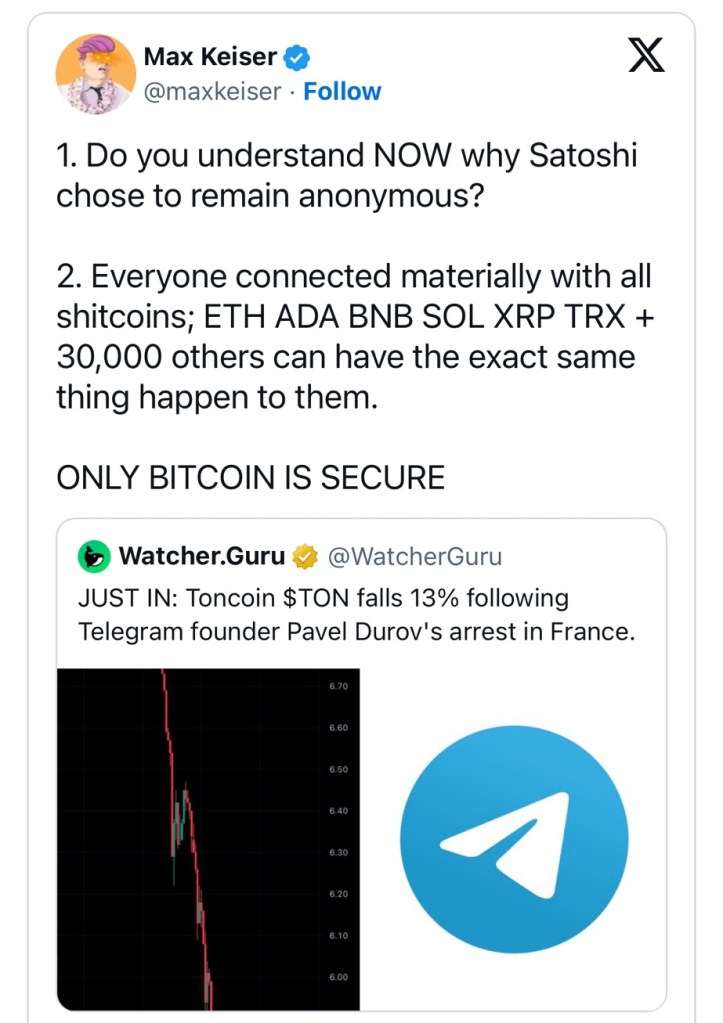Click the gold verified badge beside Watcher.Guru
This screenshot has height=1023, width=723.
tap(305, 556)
